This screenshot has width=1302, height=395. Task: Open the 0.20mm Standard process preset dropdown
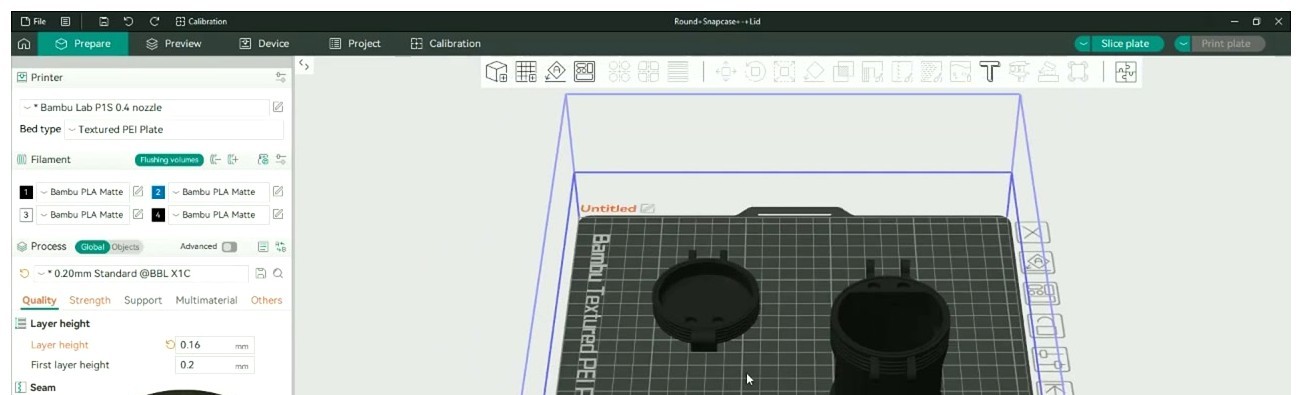[x=140, y=273]
